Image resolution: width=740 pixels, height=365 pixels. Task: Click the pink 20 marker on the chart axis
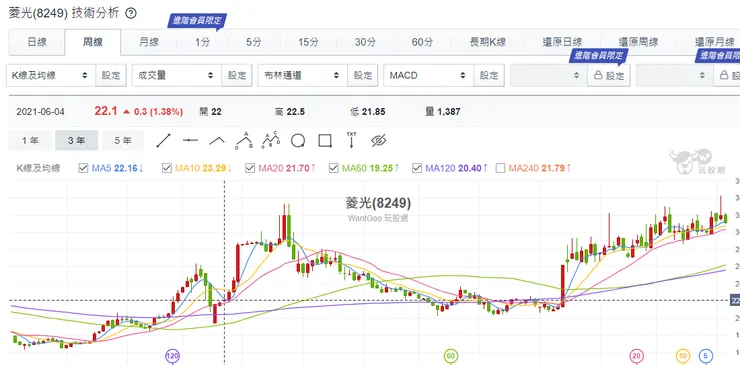click(637, 357)
